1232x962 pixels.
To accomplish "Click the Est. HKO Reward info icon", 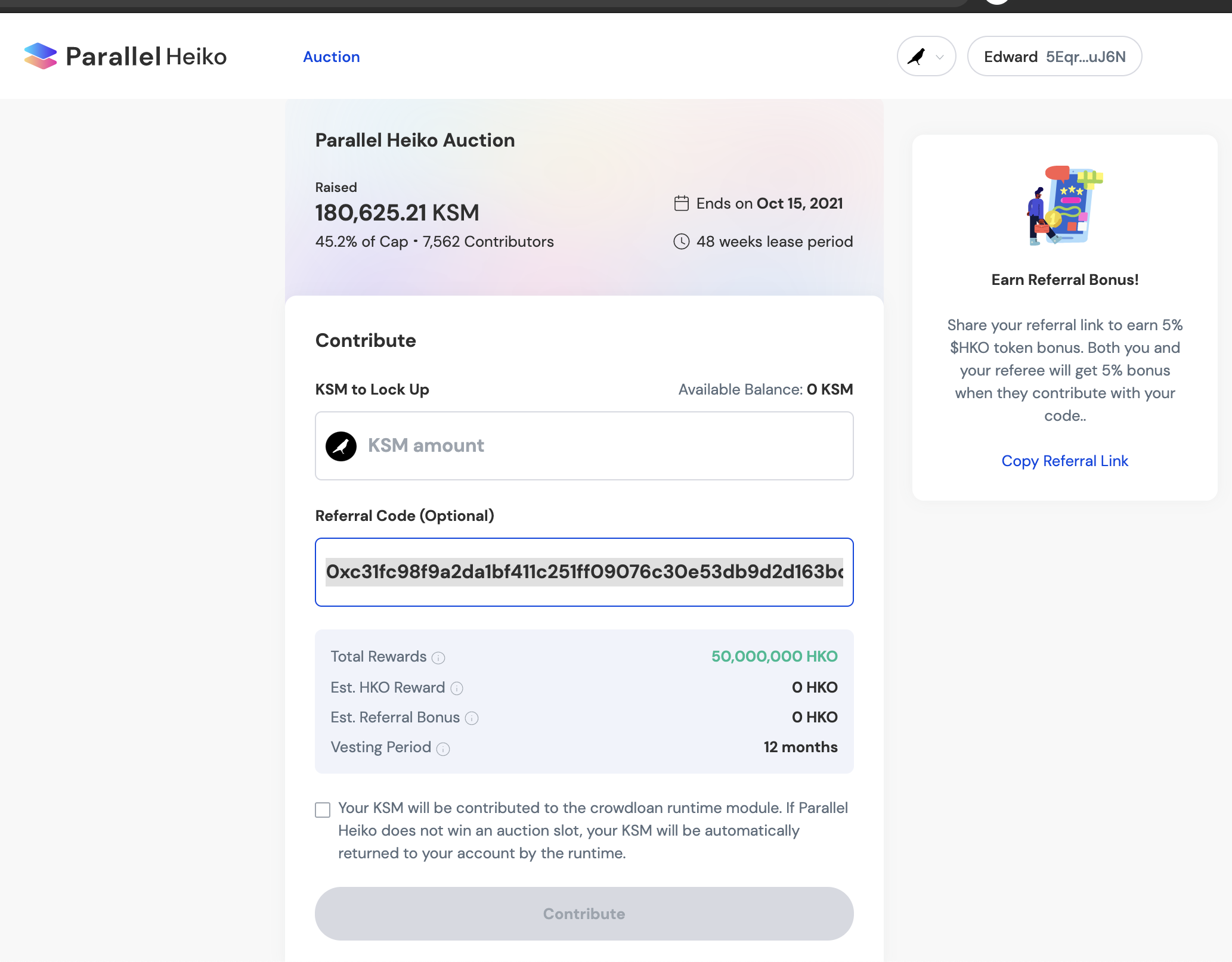I will (x=457, y=688).
